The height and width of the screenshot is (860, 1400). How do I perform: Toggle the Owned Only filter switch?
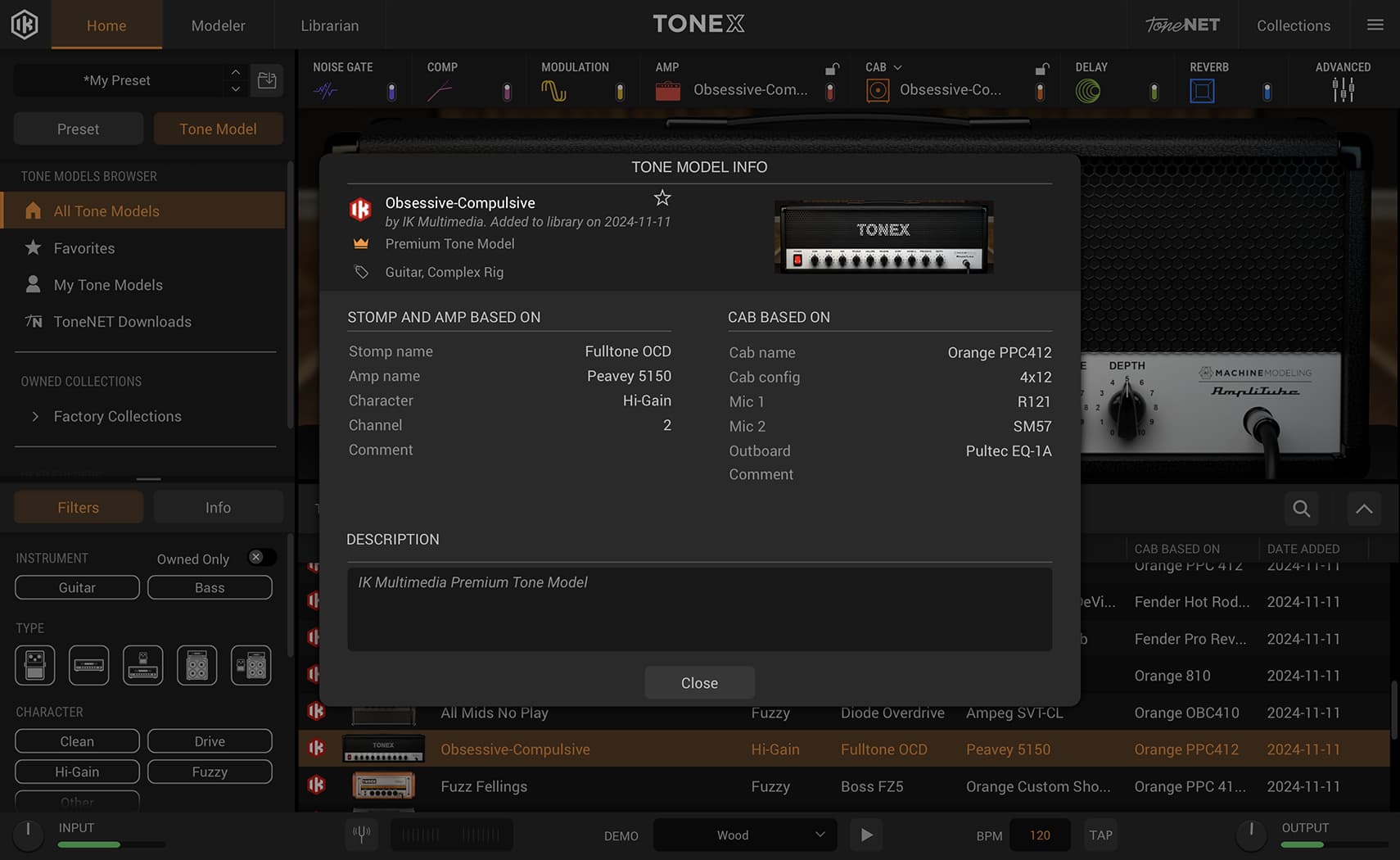pyautogui.click(x=260, y=557)
